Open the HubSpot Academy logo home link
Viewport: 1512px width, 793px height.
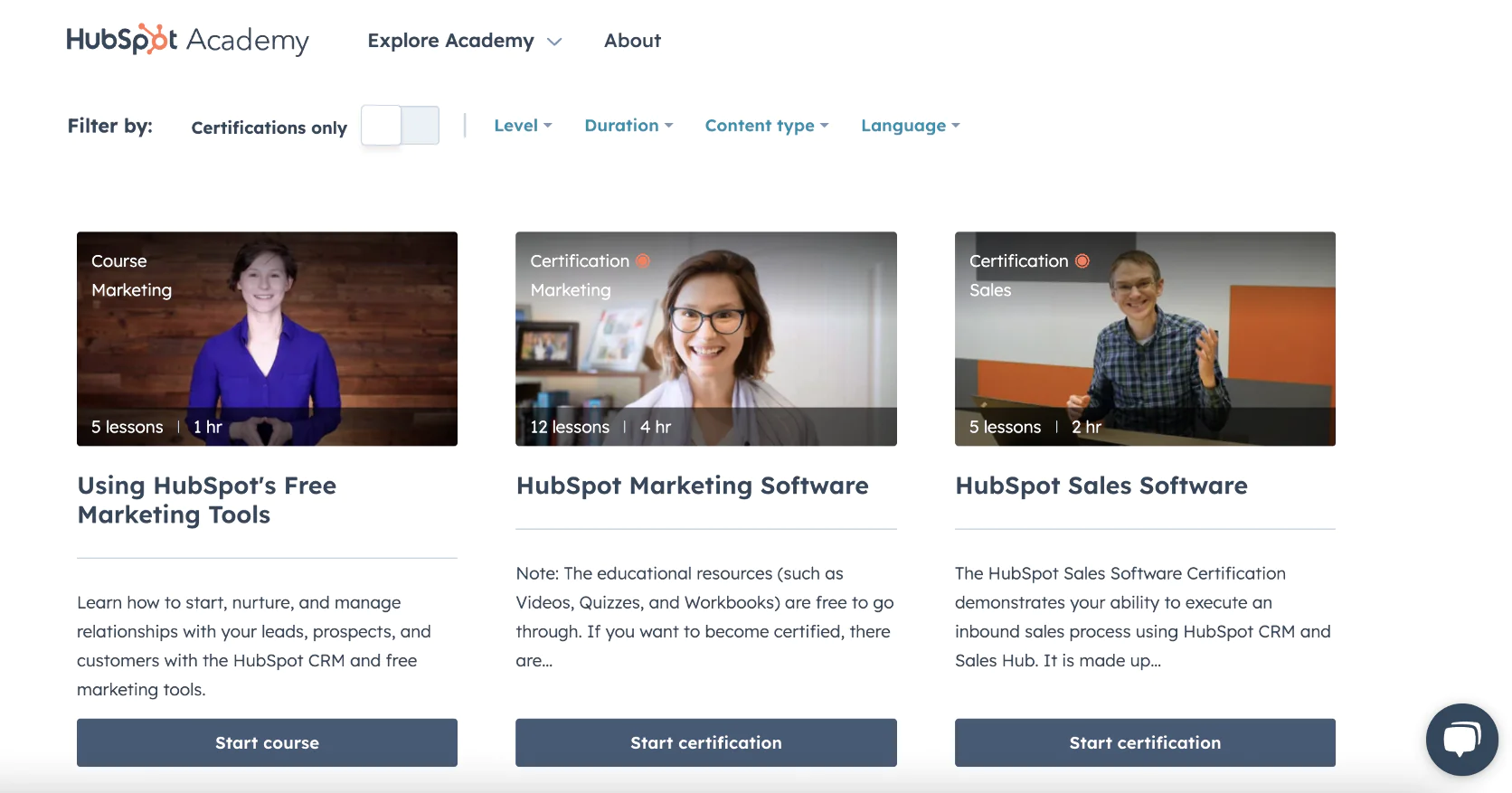coord(187,40)
